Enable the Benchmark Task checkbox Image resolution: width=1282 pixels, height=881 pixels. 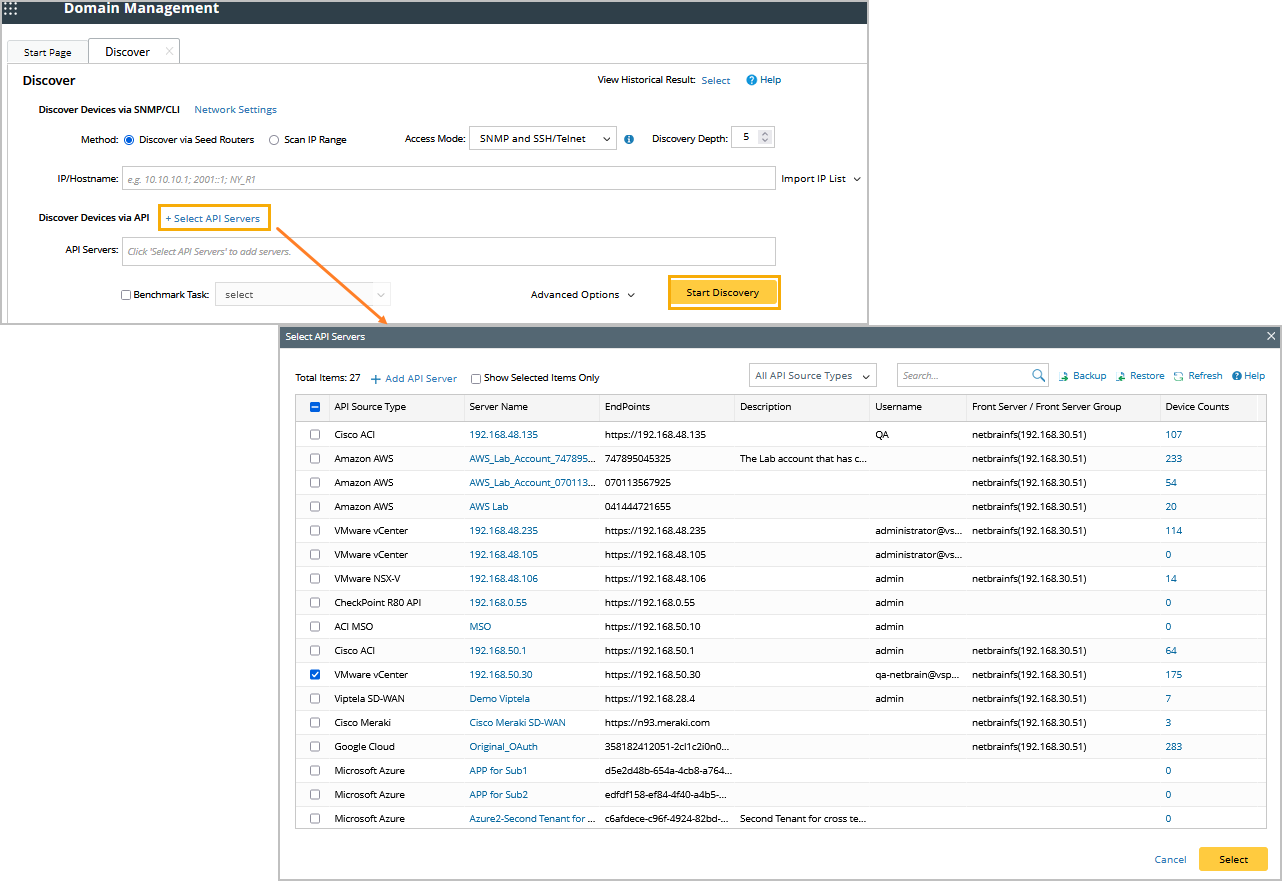point(126,295)
